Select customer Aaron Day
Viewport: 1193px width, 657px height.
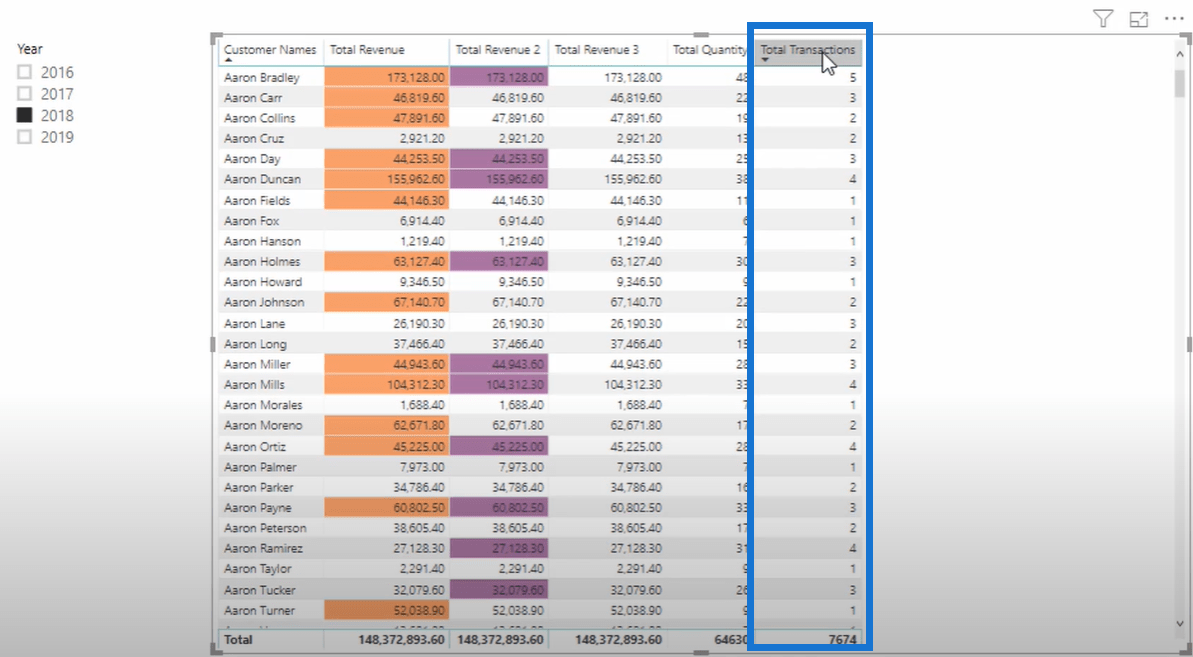click(x=252, y=159)
